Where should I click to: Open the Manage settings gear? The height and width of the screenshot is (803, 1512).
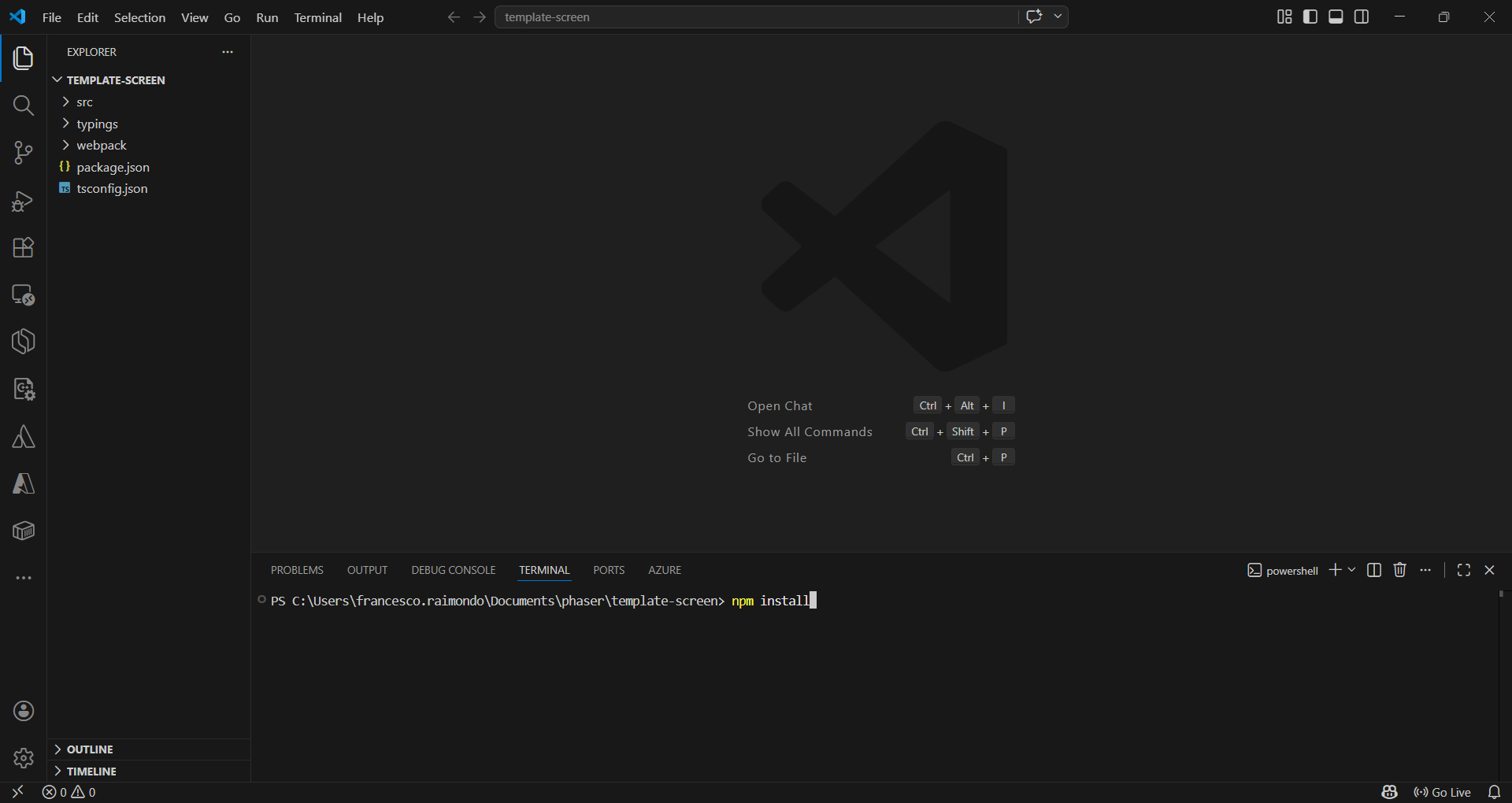click(x=24, y=758)
